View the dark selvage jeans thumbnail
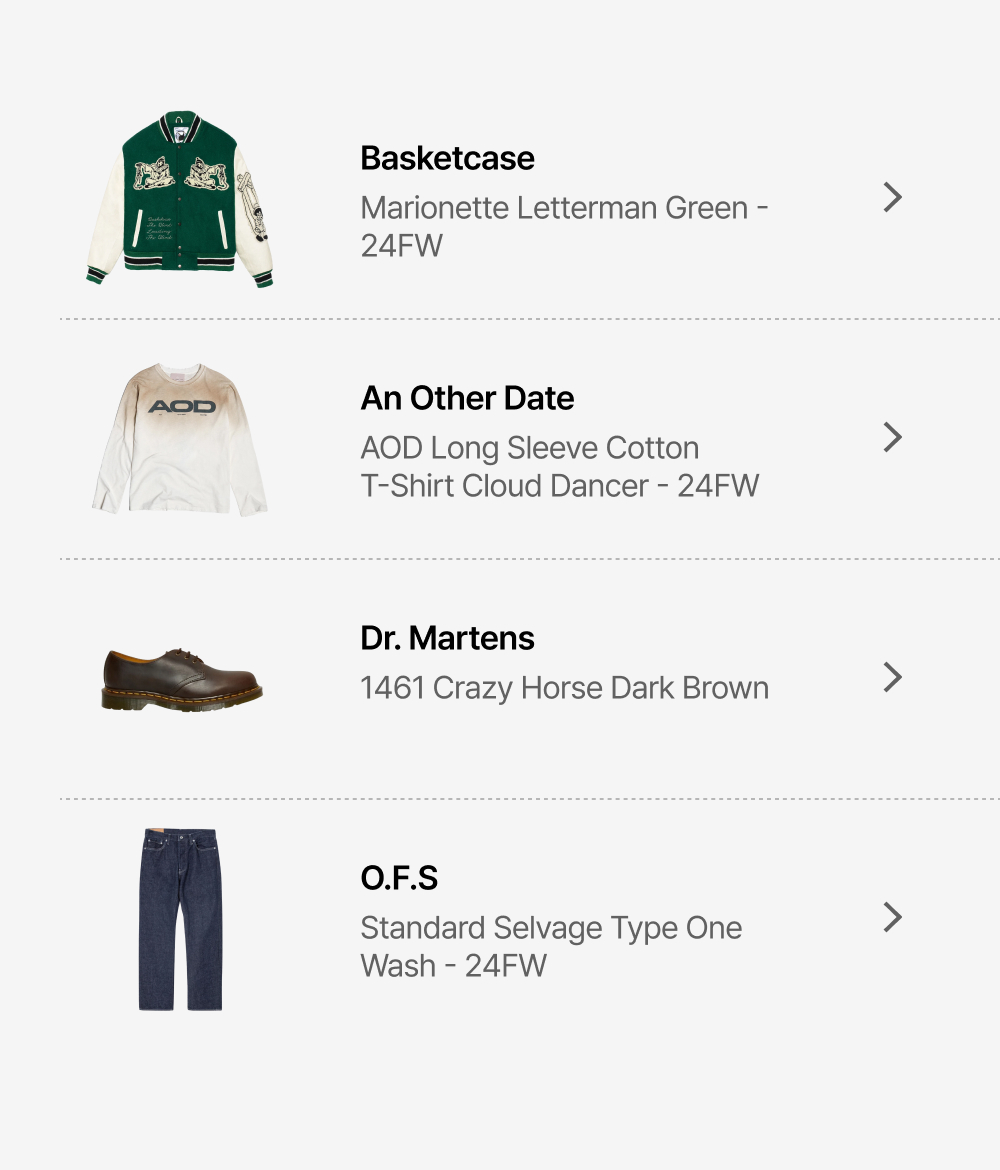 (180, 918)
